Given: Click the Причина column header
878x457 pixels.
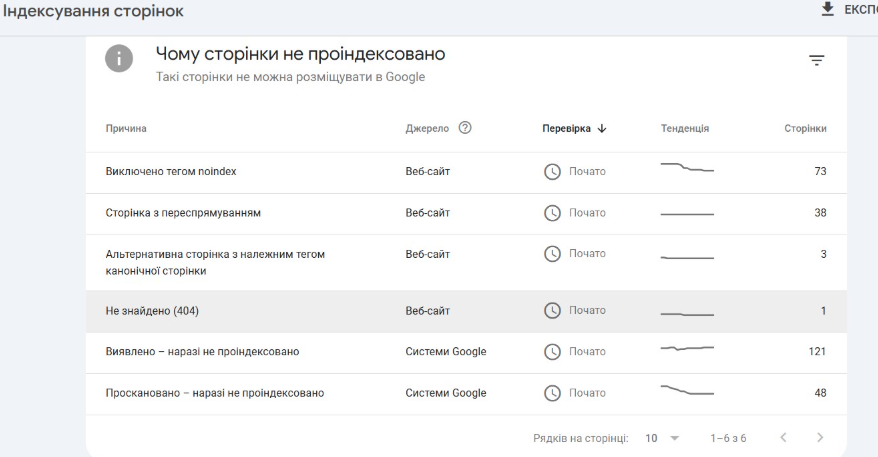Looking at the screenshot, I should (126, 128).
